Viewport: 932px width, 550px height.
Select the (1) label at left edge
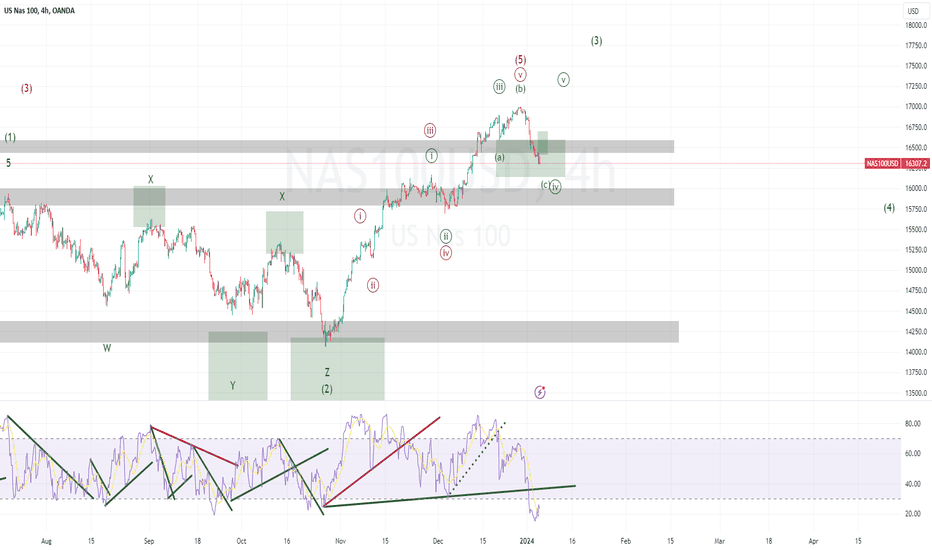[10, 137]
